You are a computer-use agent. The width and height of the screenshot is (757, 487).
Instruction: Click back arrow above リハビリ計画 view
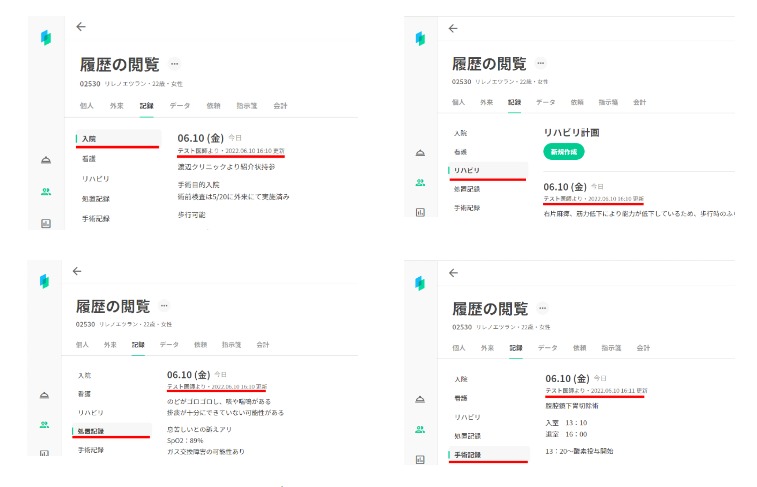pyautogui.click(x=453, y=28)
